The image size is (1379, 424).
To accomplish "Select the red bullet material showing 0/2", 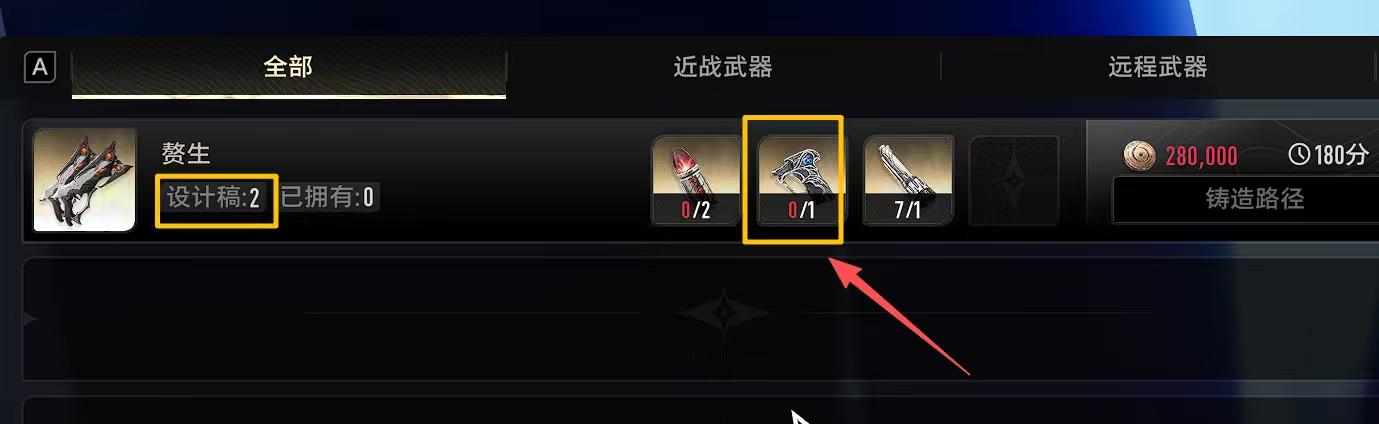I will pos(696,180).
